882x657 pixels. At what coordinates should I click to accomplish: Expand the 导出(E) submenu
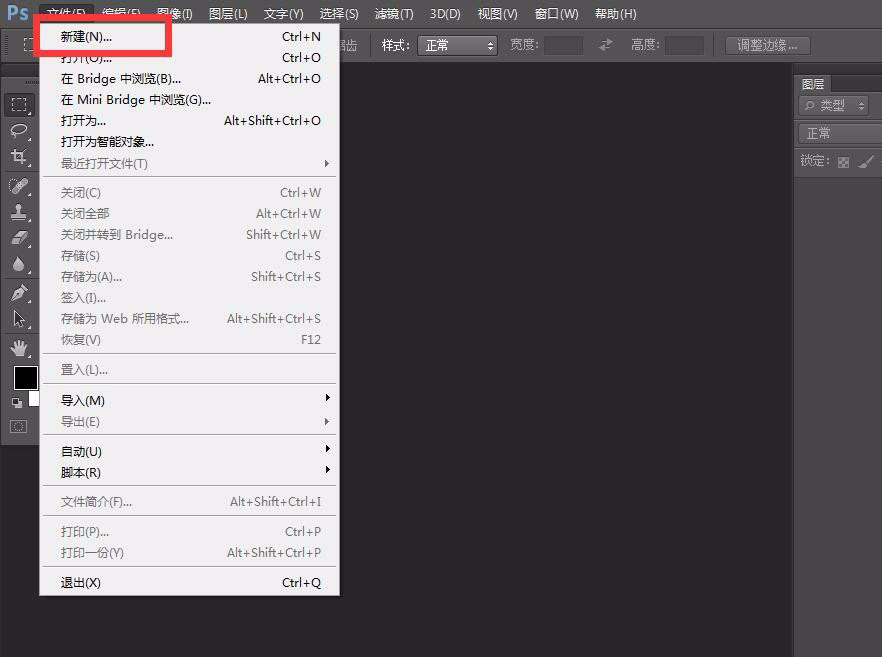[189, 421]
